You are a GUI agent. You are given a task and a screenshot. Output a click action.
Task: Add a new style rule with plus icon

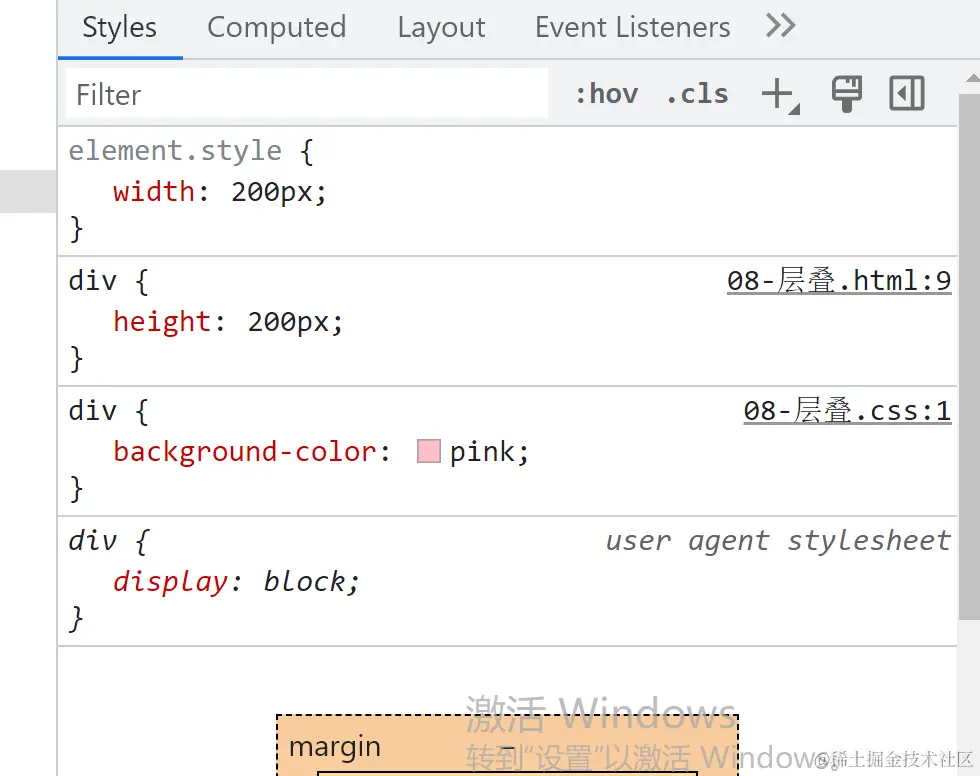[779, 95]
